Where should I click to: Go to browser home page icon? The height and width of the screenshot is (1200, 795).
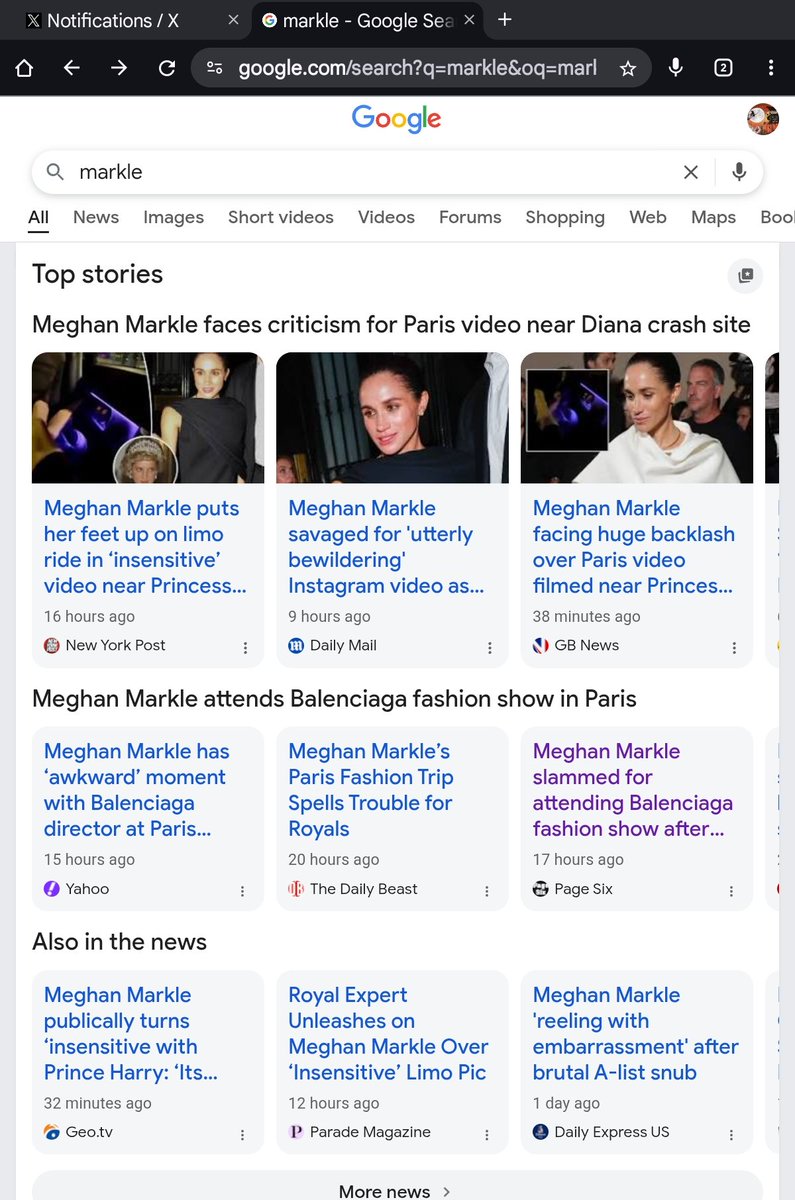[x=24, y=68]
